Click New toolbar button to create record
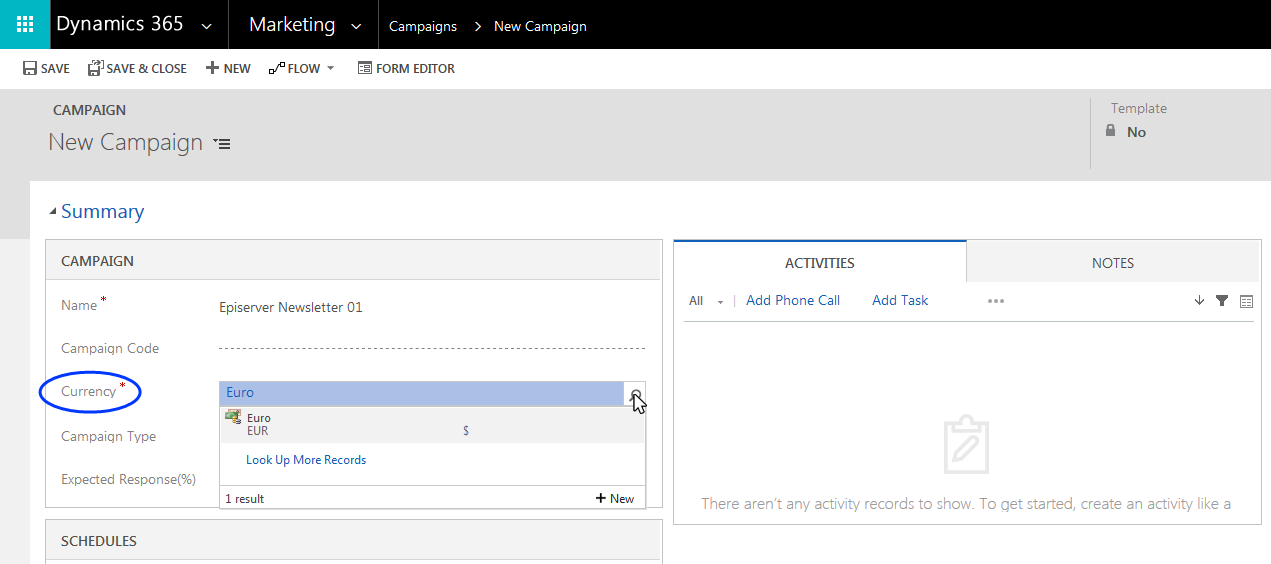1271x564 pixels. point(228,69)
